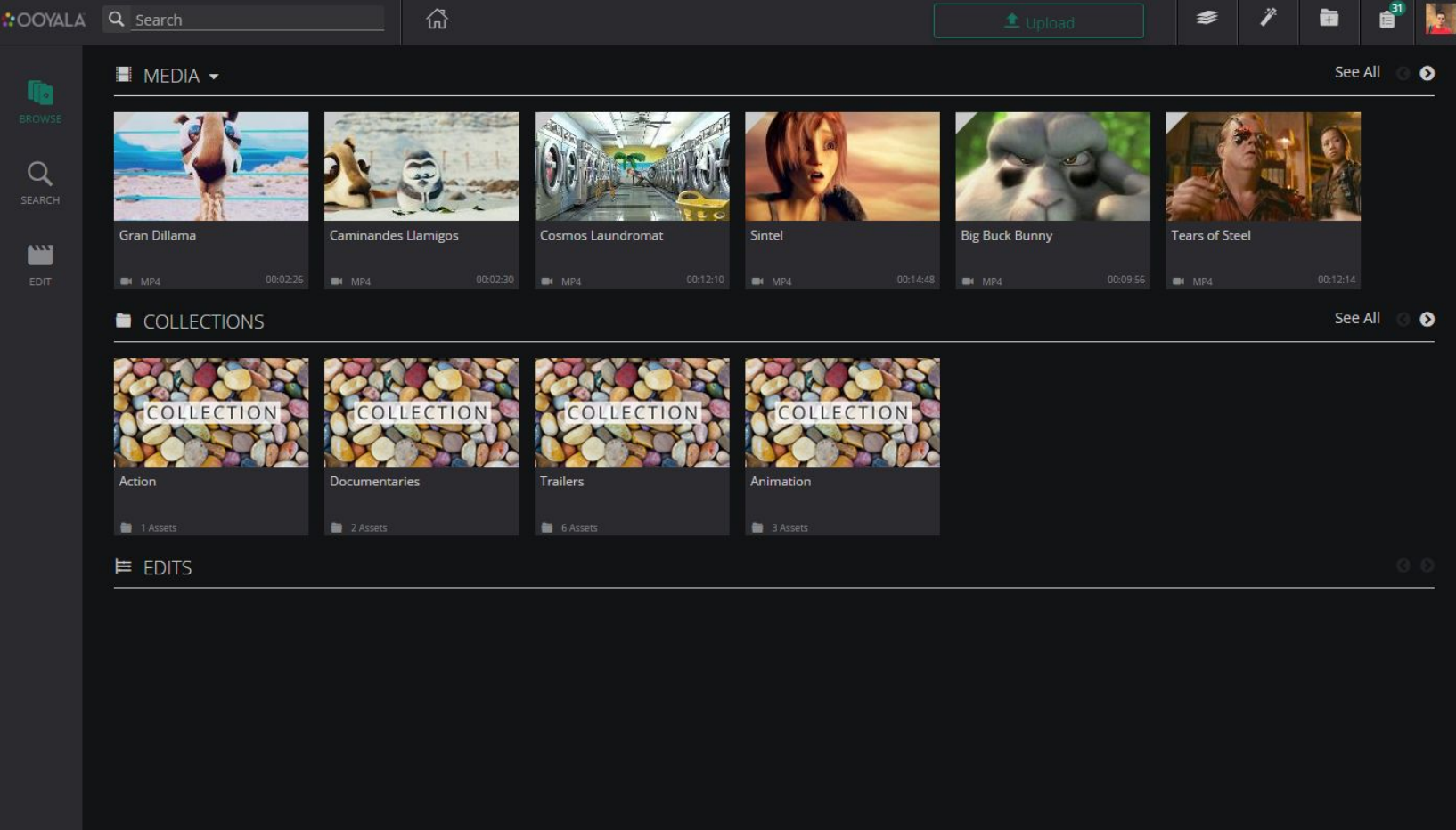This screenshot has height=830, width=1456.
Task: Select Search in the sidebar
Action: coord(40,183)
